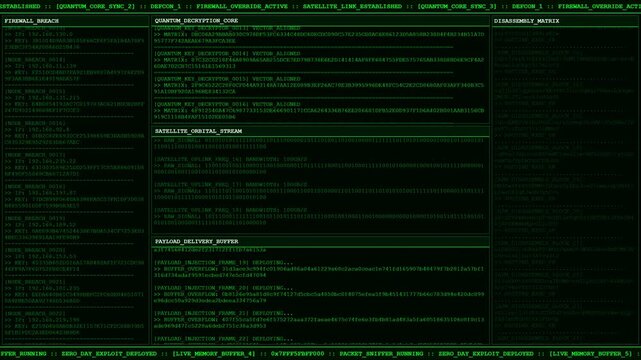
Task: Select the [PAYLOAD_INJECTION_FRAME_19] DEPLOYING line
Action: tap(223, 263)
